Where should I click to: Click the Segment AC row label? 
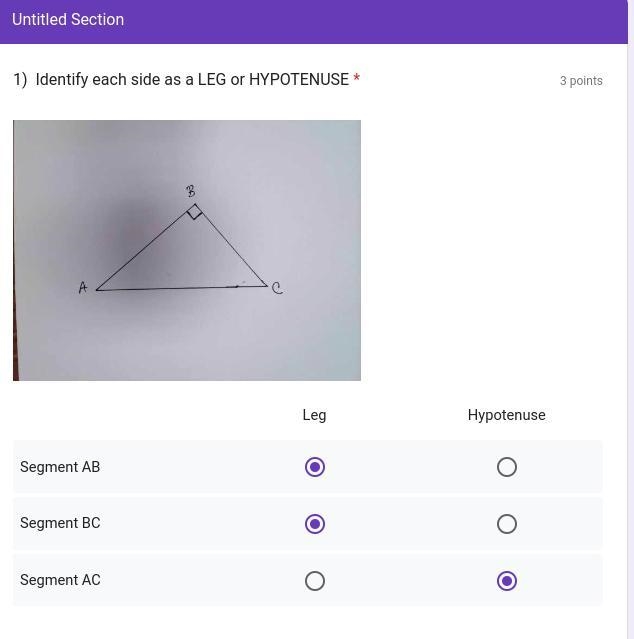tap(60, 580)
